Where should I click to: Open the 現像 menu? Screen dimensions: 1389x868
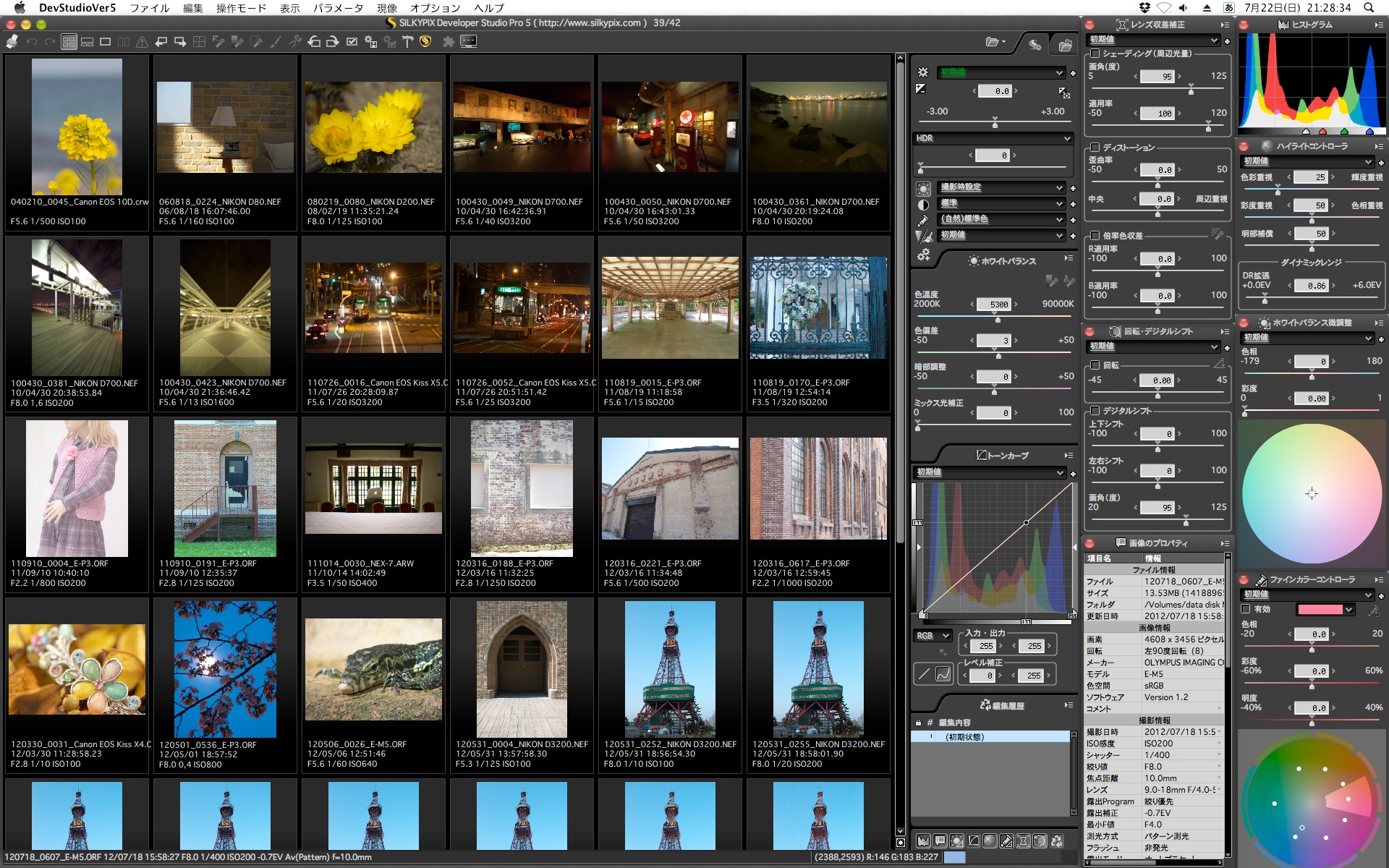tap(387, 8)
